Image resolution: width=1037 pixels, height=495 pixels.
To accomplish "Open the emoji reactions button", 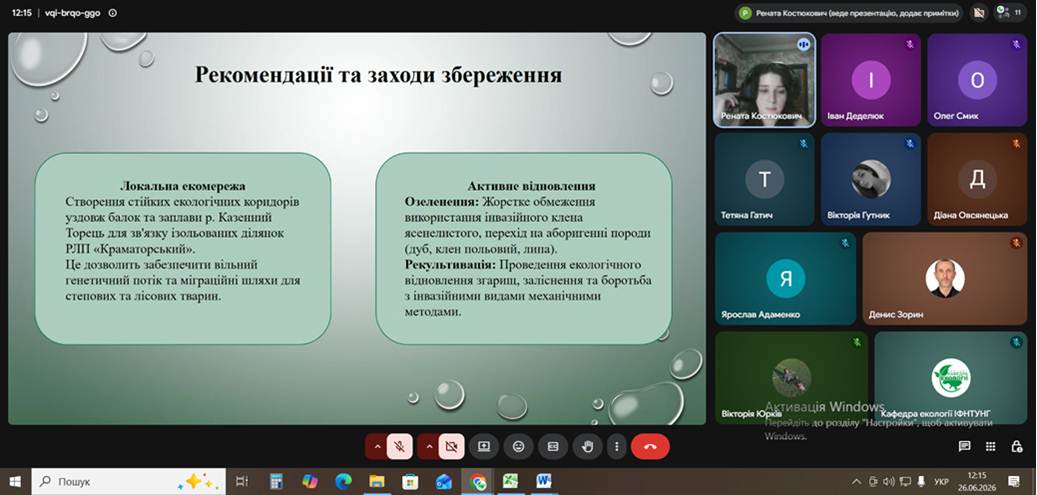I will 518,447.
